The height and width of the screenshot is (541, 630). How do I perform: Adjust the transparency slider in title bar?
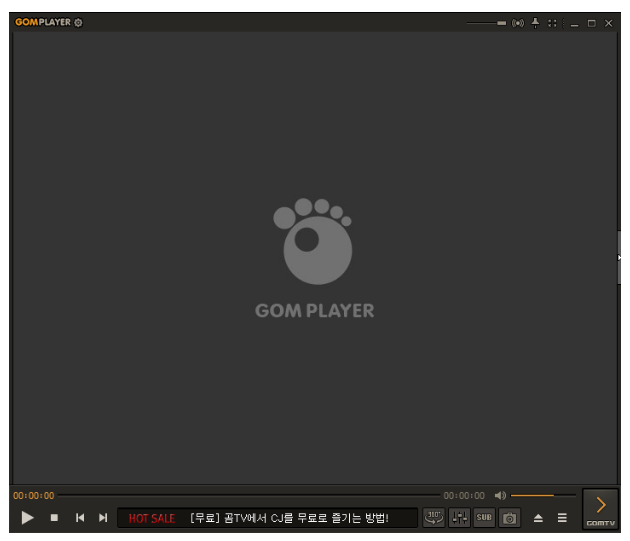click(486, 23)
